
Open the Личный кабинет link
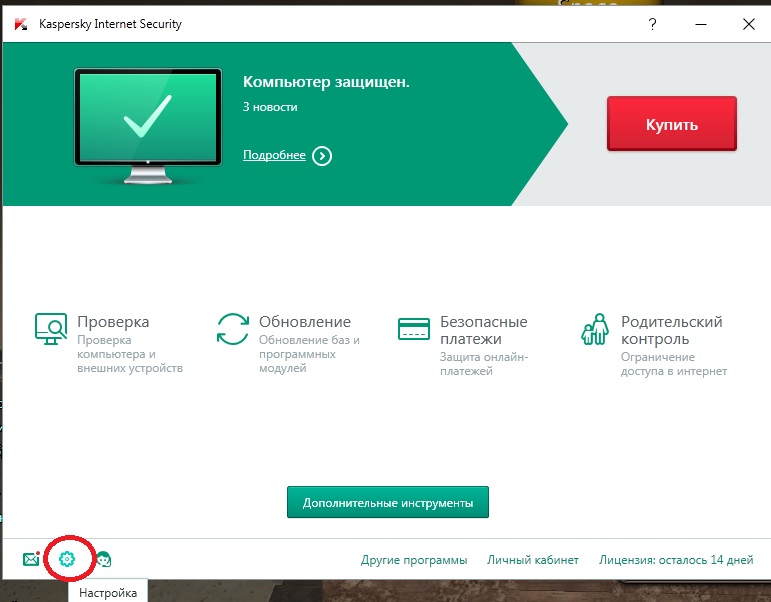533,560
